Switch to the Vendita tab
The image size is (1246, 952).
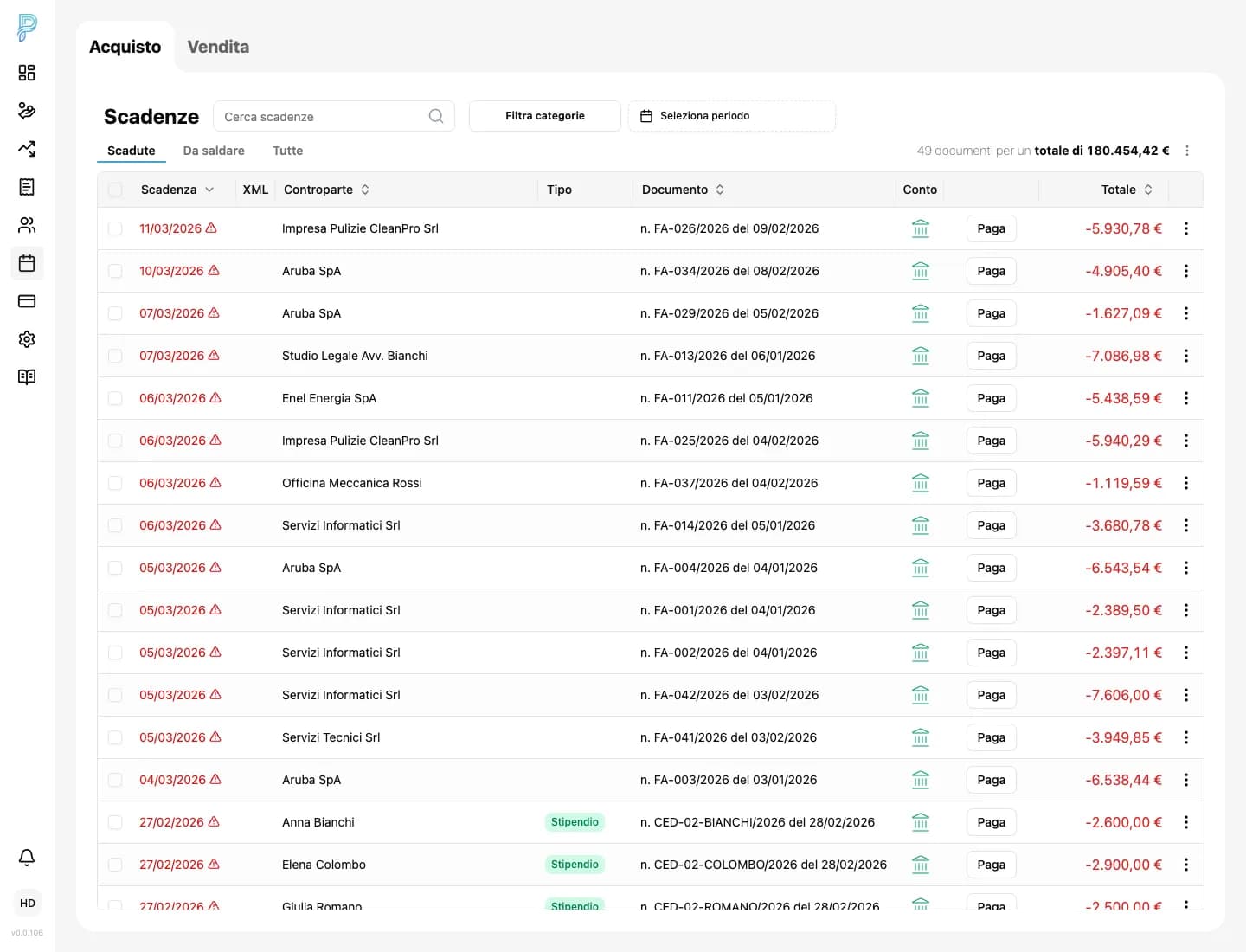point(218,47)
